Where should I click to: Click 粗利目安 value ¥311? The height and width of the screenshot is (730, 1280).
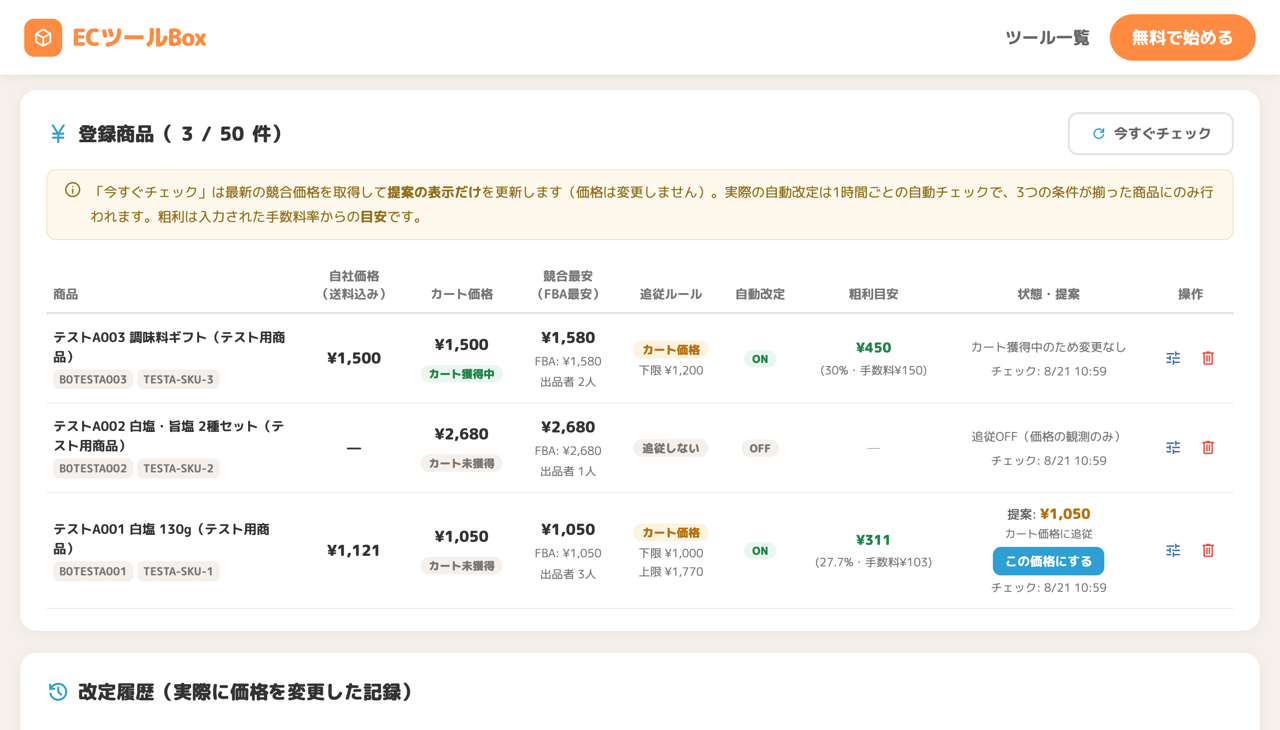(873, 540)
